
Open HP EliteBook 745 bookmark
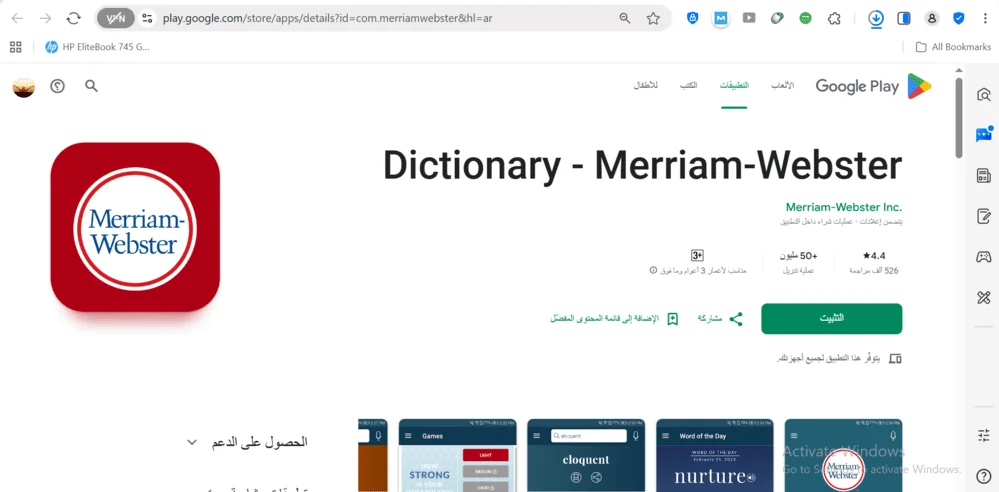click(97, 47)
